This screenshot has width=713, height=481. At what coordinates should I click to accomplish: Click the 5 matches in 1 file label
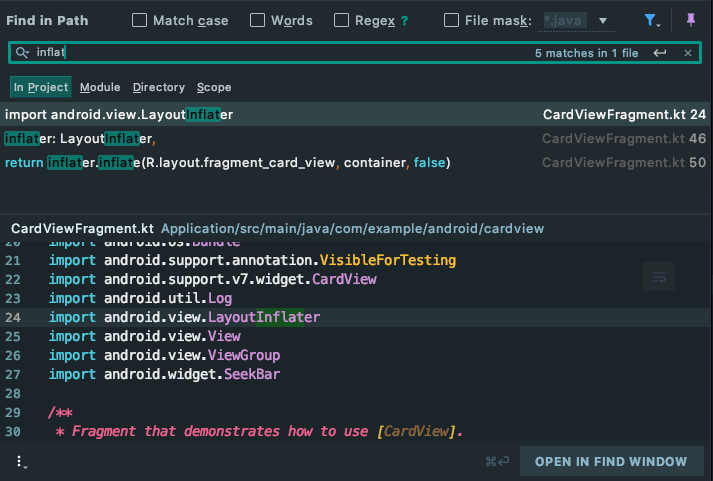(587, 53)
